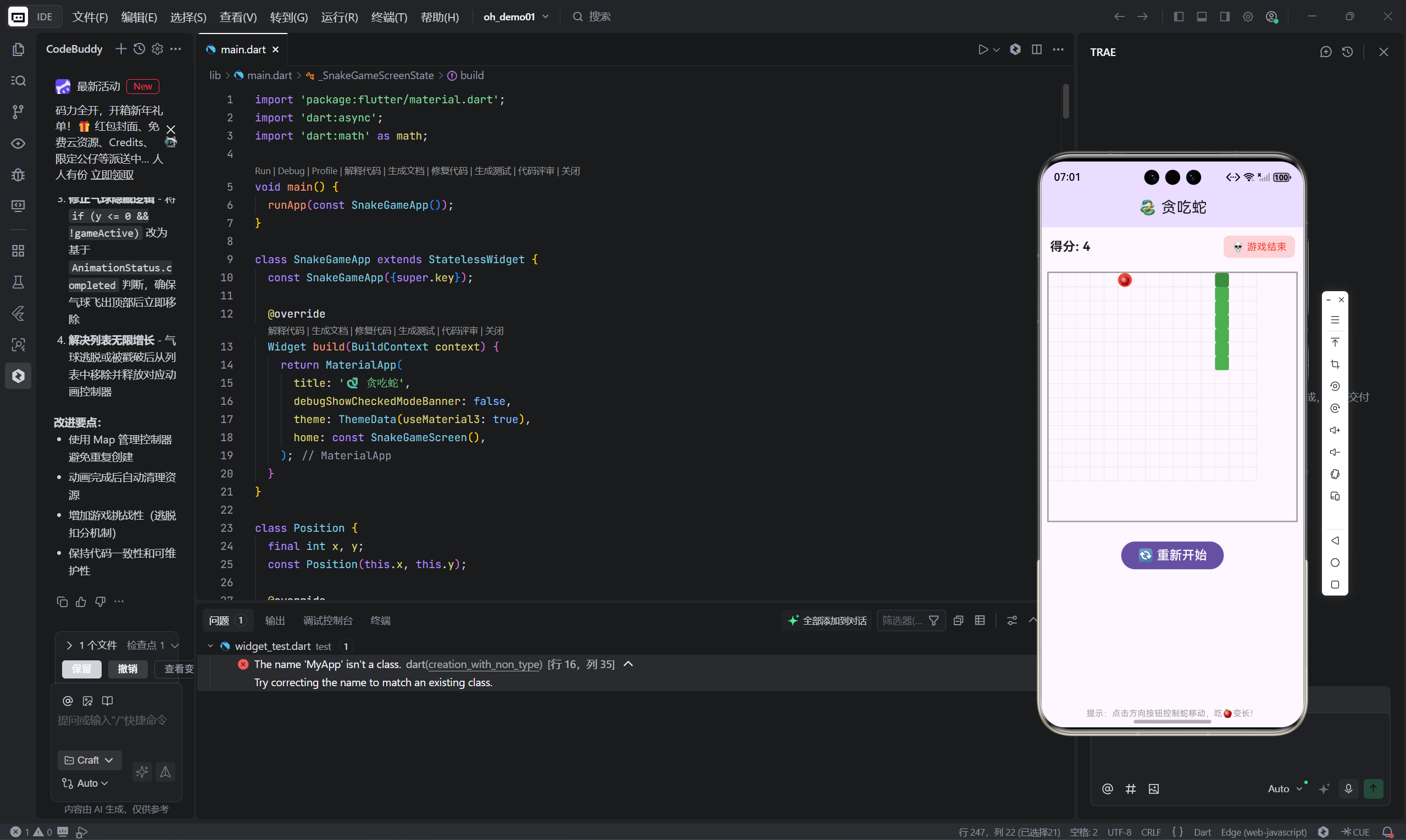Collapse the widget_test.dart problems group
The image size is (1406, 840).
click(x=210, y=646)
